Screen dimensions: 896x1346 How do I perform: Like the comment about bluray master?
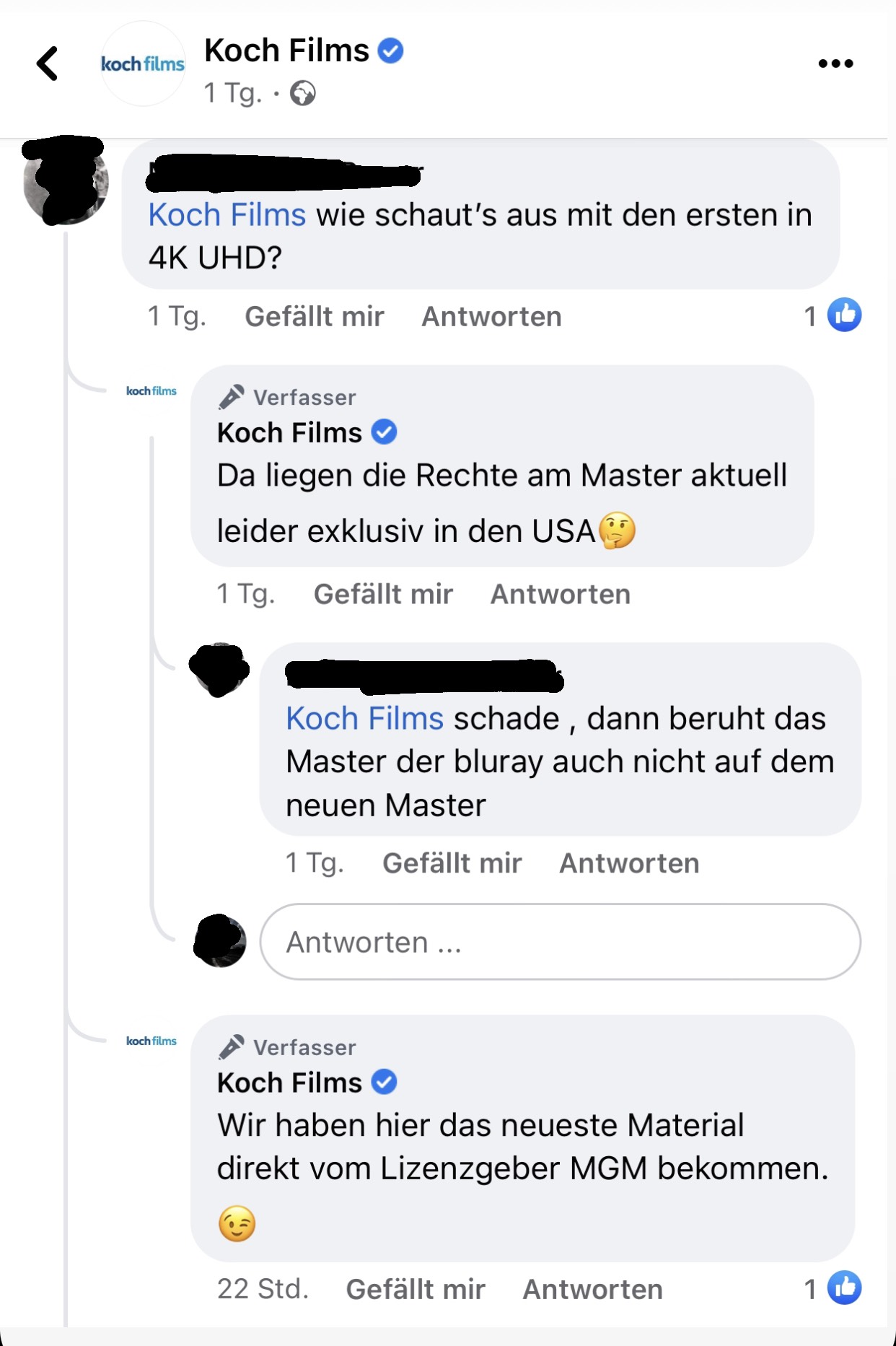click(x=452, y=863)
